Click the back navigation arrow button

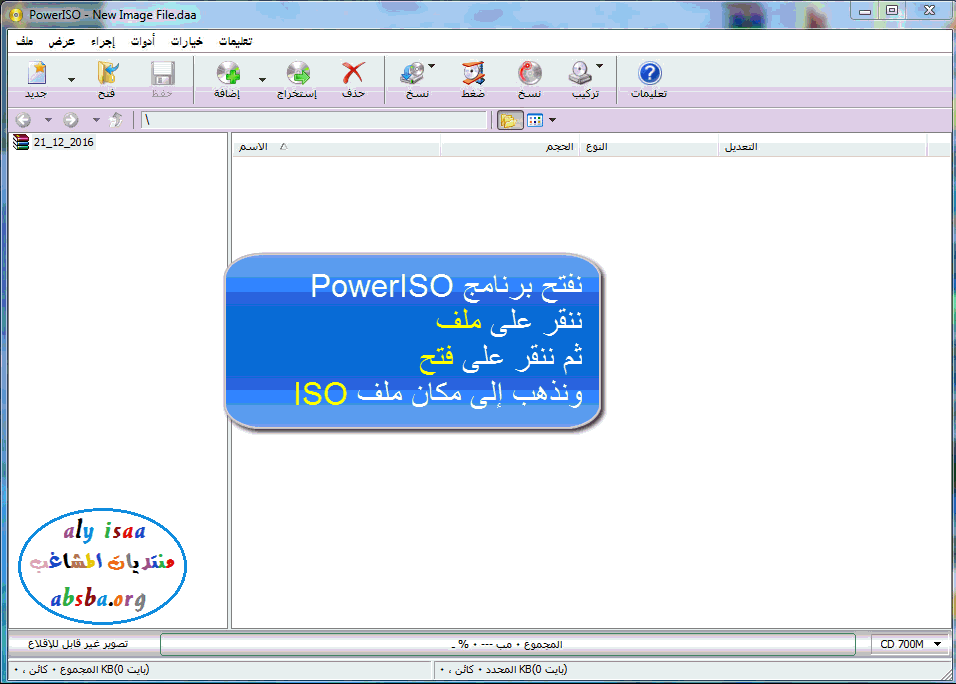24,120
